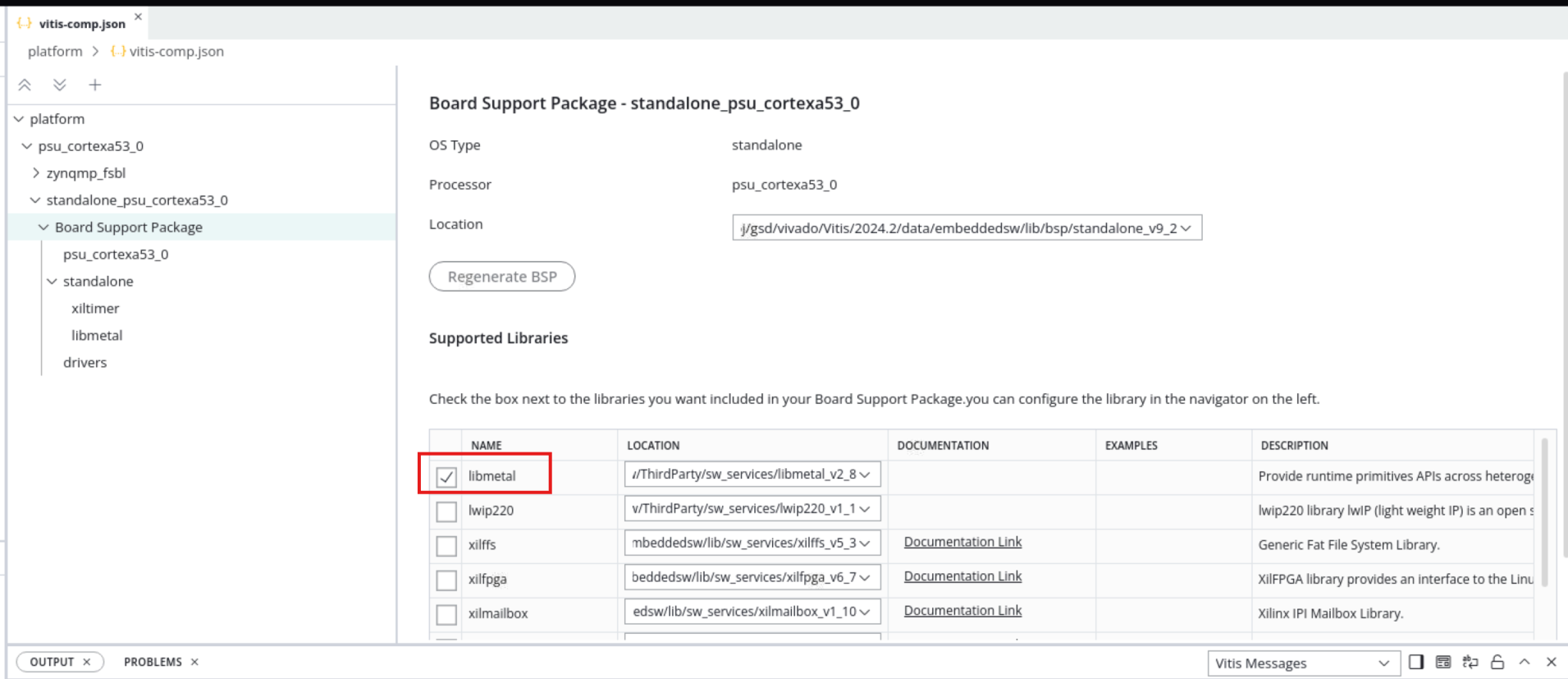This screenshot has width=1568, height=679.
Task: Open the xilfpga Documentation Link
Action: [x=962, y=576]
